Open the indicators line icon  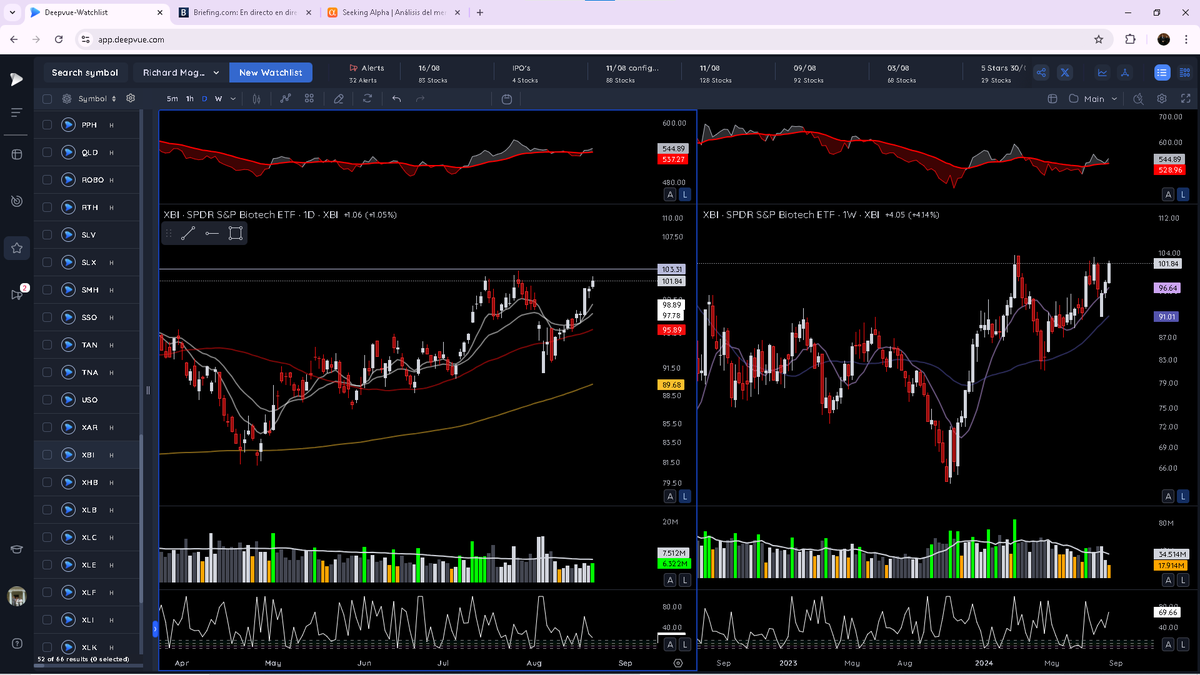point(286,99)
